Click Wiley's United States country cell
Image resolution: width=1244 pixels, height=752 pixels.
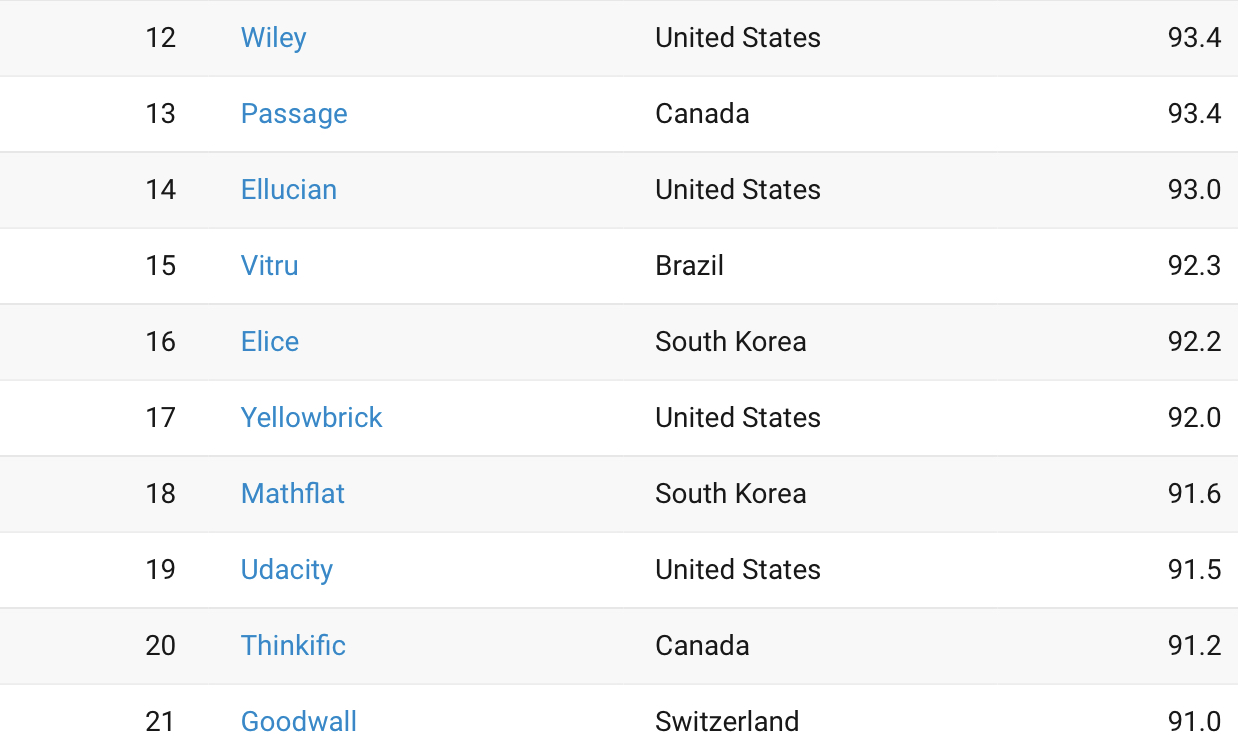[x=737, y=38]
